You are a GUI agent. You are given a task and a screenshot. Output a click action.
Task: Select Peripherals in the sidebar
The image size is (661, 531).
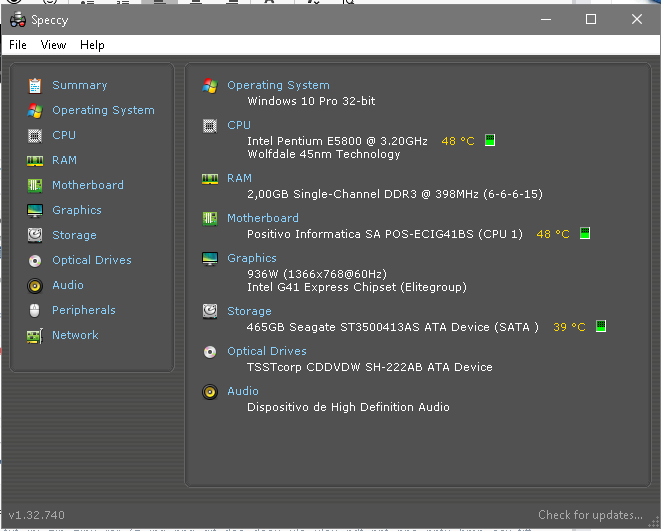[x=84, y=311]
